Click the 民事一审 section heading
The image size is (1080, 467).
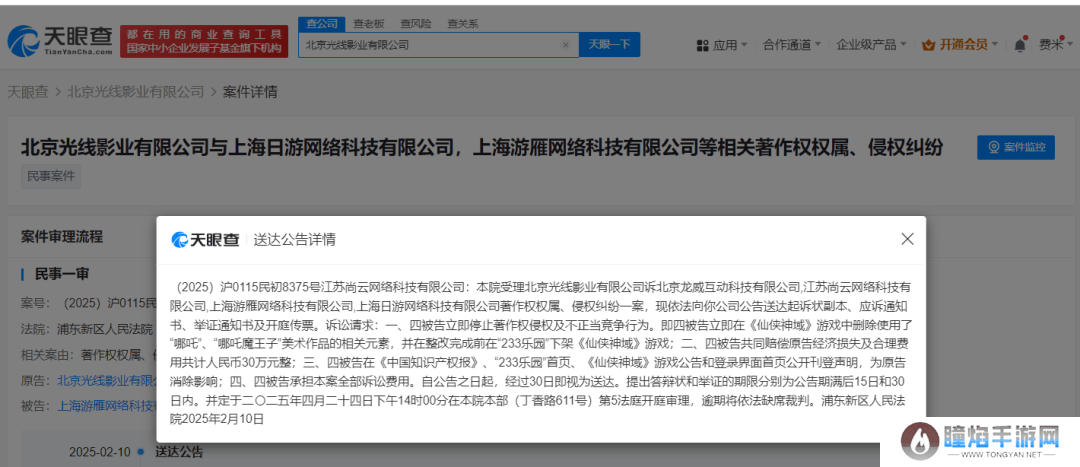62,273
